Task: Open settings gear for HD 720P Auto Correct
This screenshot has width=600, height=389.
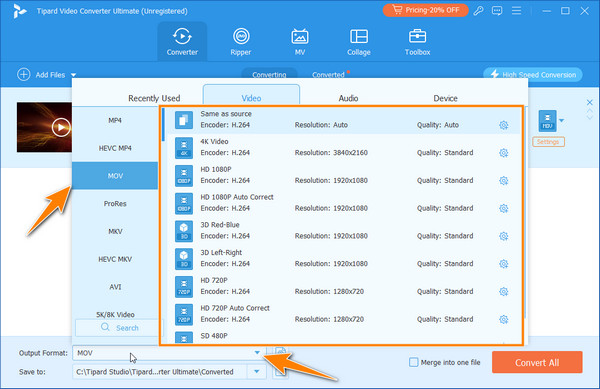Action: click(x=504, y=319)
